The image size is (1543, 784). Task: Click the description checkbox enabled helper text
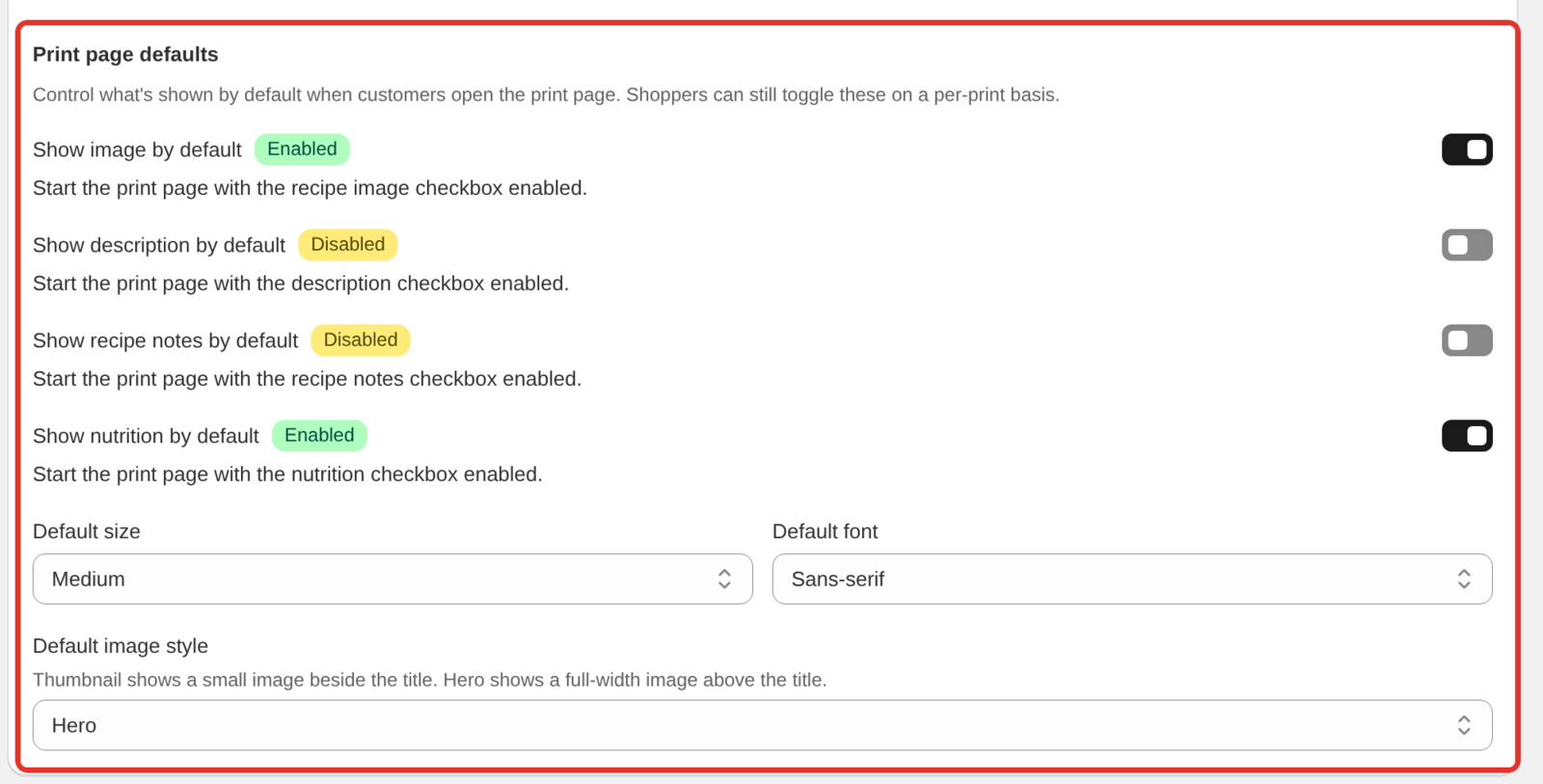coord(301,284)
